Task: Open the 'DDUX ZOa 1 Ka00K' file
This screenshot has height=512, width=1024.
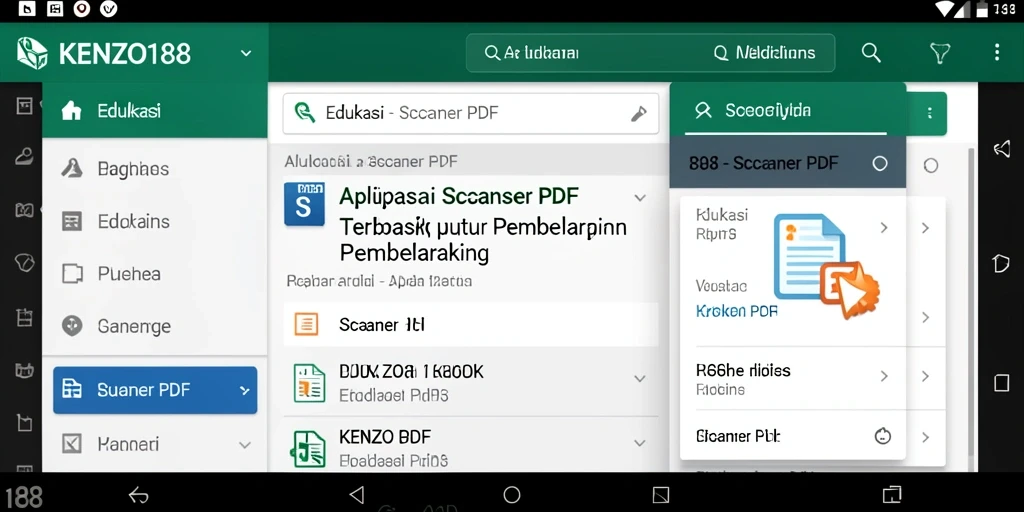Action: point(411,372)
